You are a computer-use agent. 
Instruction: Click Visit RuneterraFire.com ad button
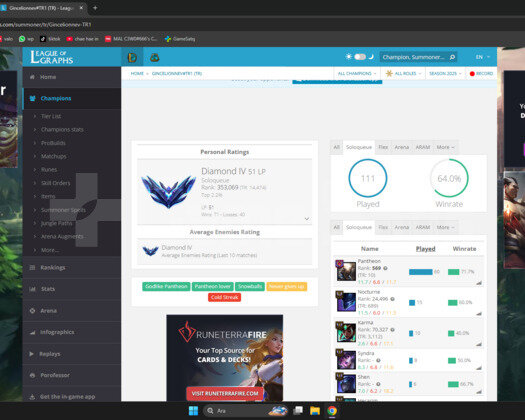[225, 394]
